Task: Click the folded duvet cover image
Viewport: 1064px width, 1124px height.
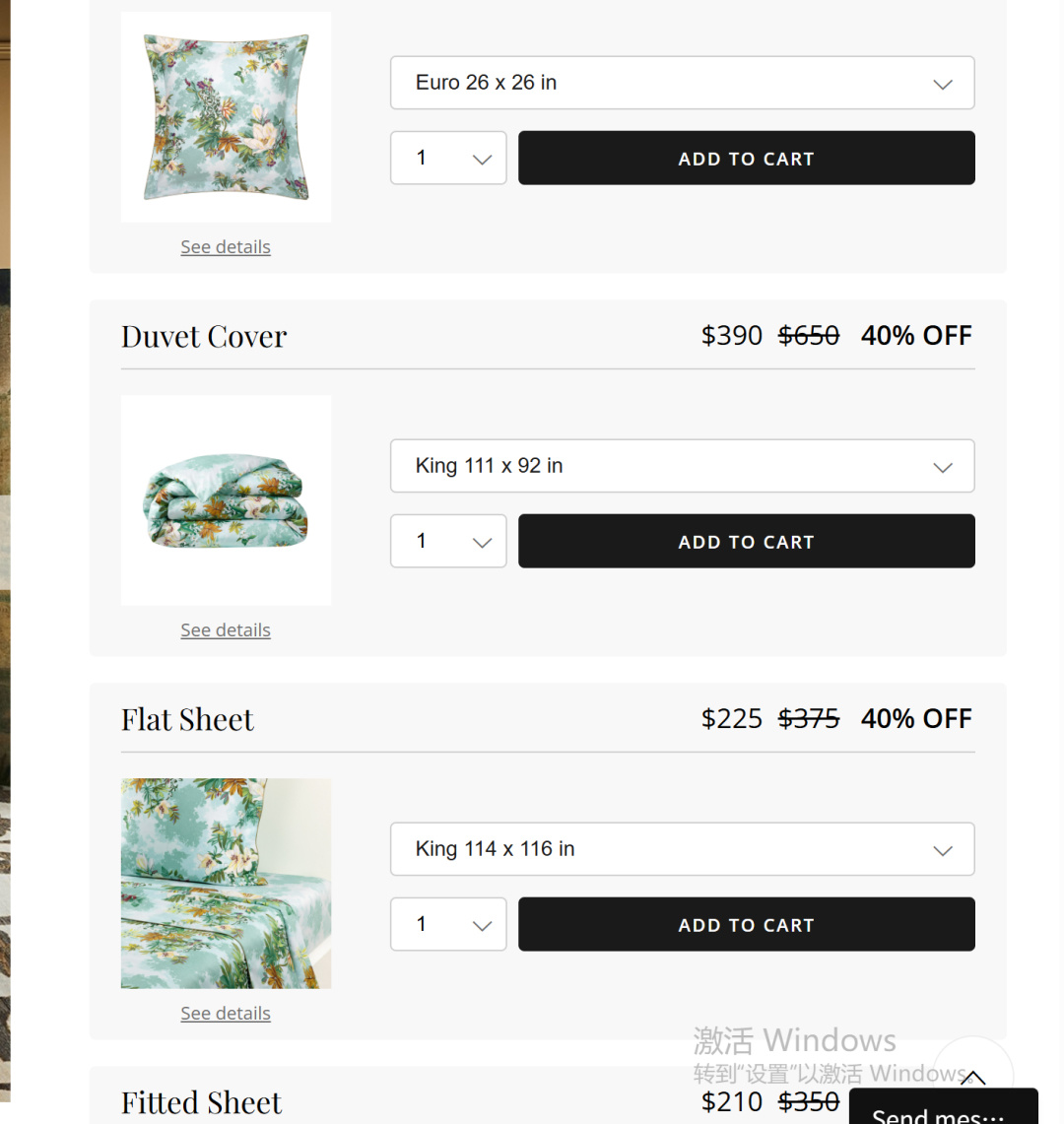Action: click(226, 500)
